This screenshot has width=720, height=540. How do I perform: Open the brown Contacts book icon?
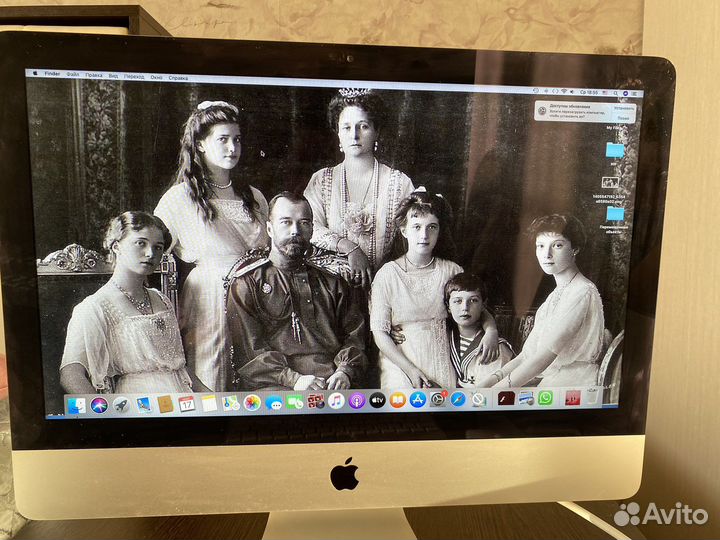click(x=165, y=405)
